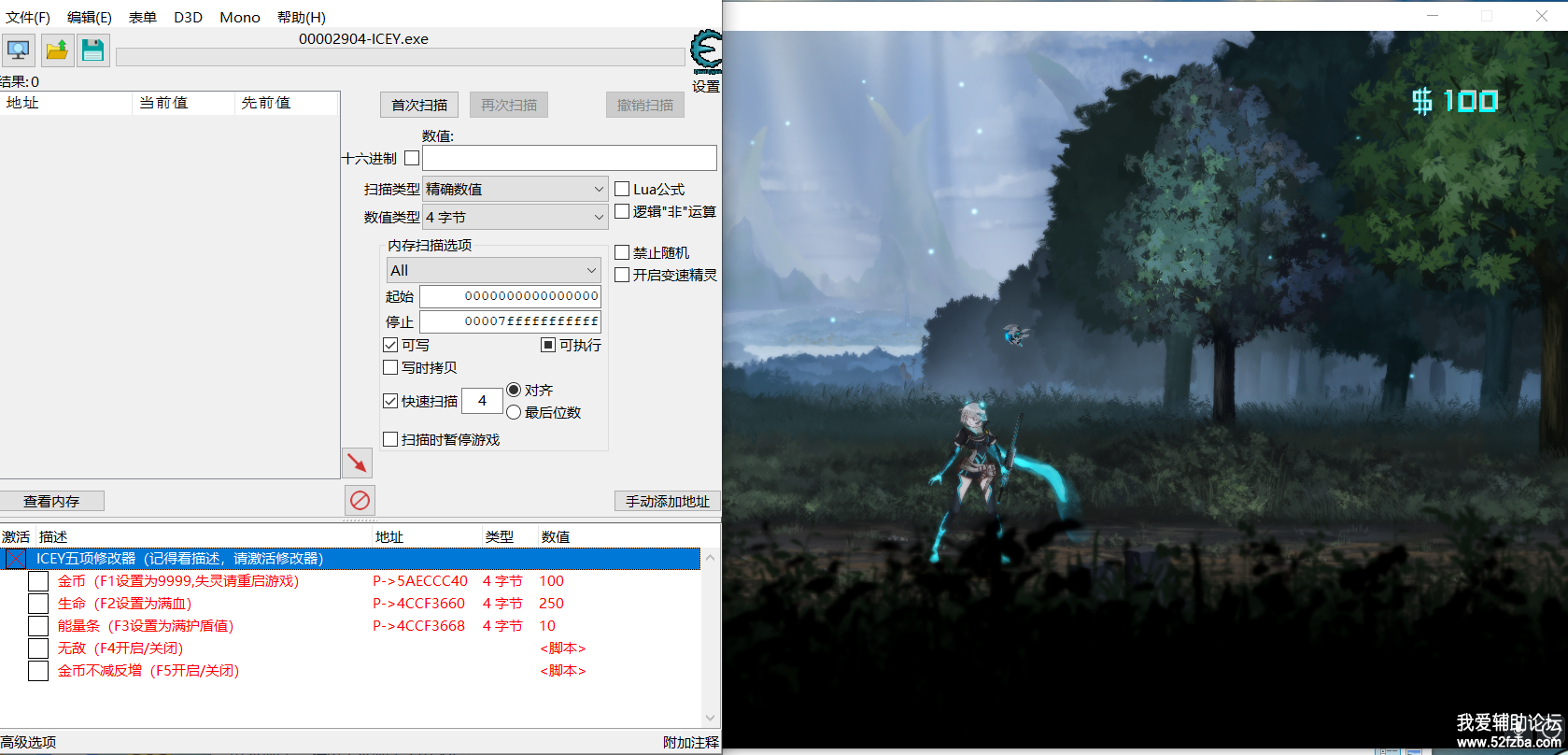Uncheck the 可写 writable checkbox
Viewport: 1568px width, 755px height.
tap(390, 345)
